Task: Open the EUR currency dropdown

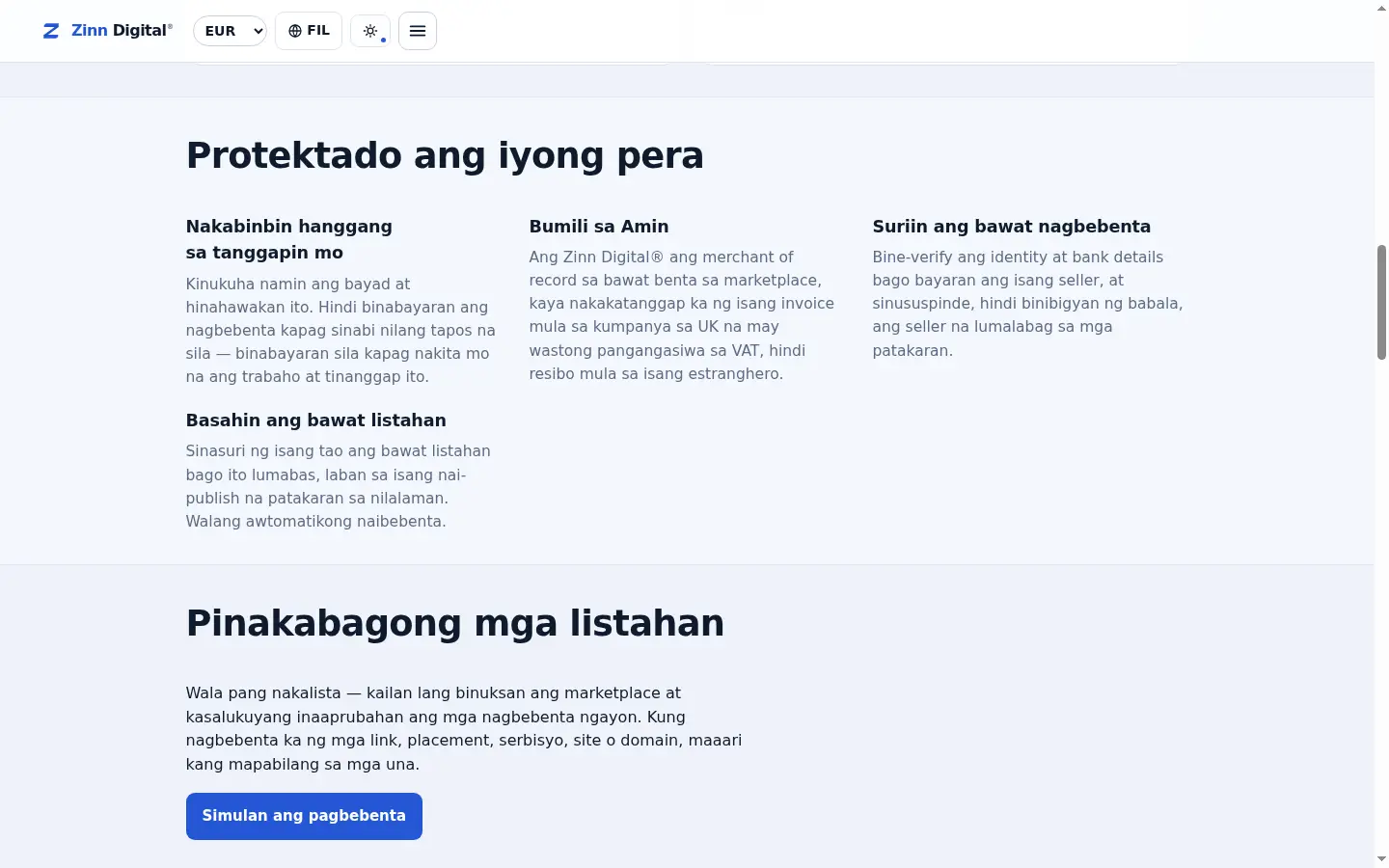Action: click(x=230, y=31)
